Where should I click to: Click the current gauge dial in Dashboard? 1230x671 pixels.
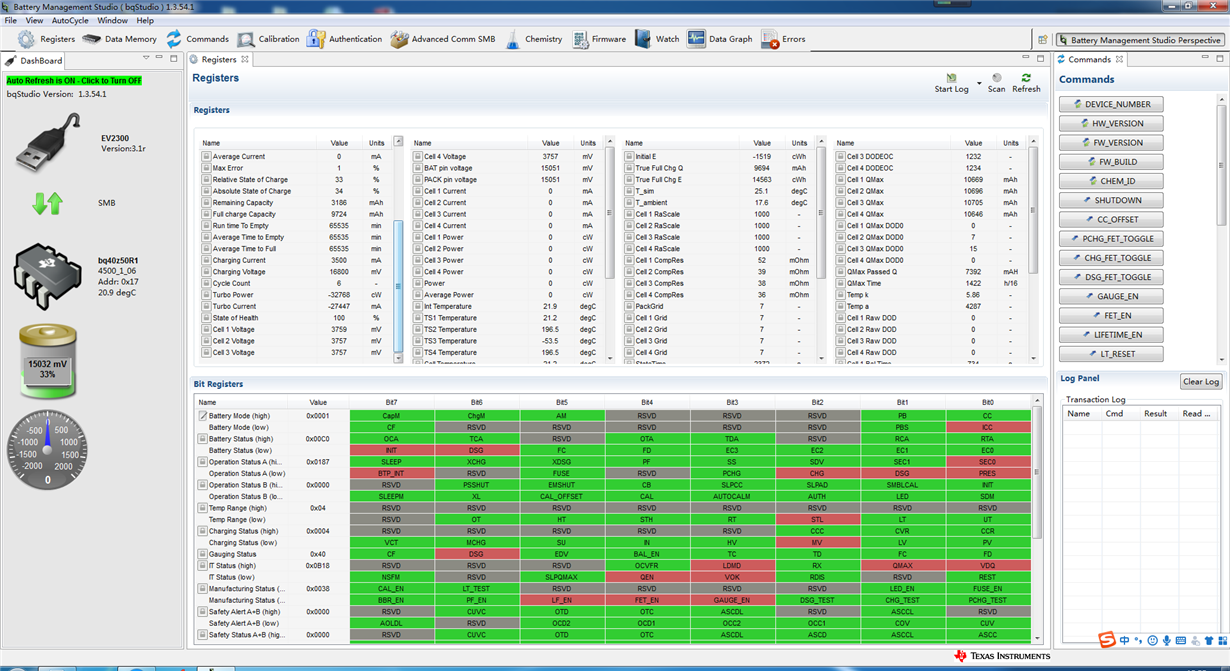coord(47,450)
